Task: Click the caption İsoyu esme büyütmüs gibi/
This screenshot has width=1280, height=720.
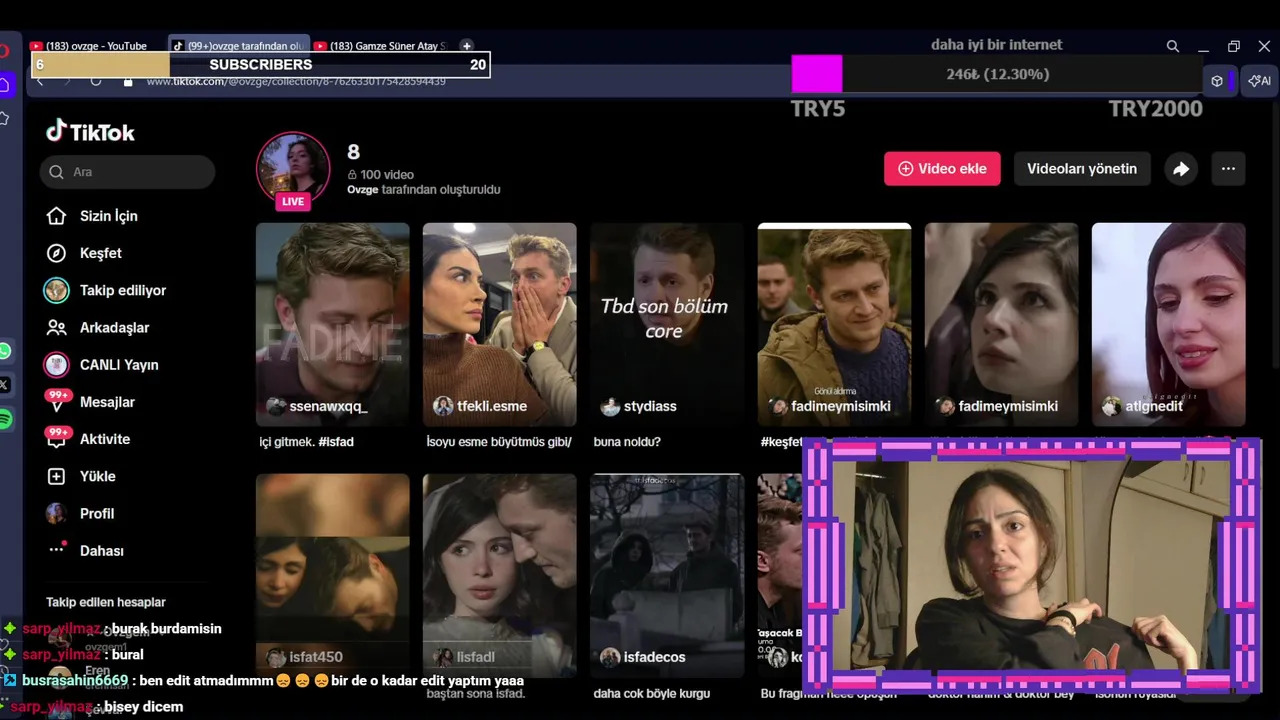Action: coord(498,442)
